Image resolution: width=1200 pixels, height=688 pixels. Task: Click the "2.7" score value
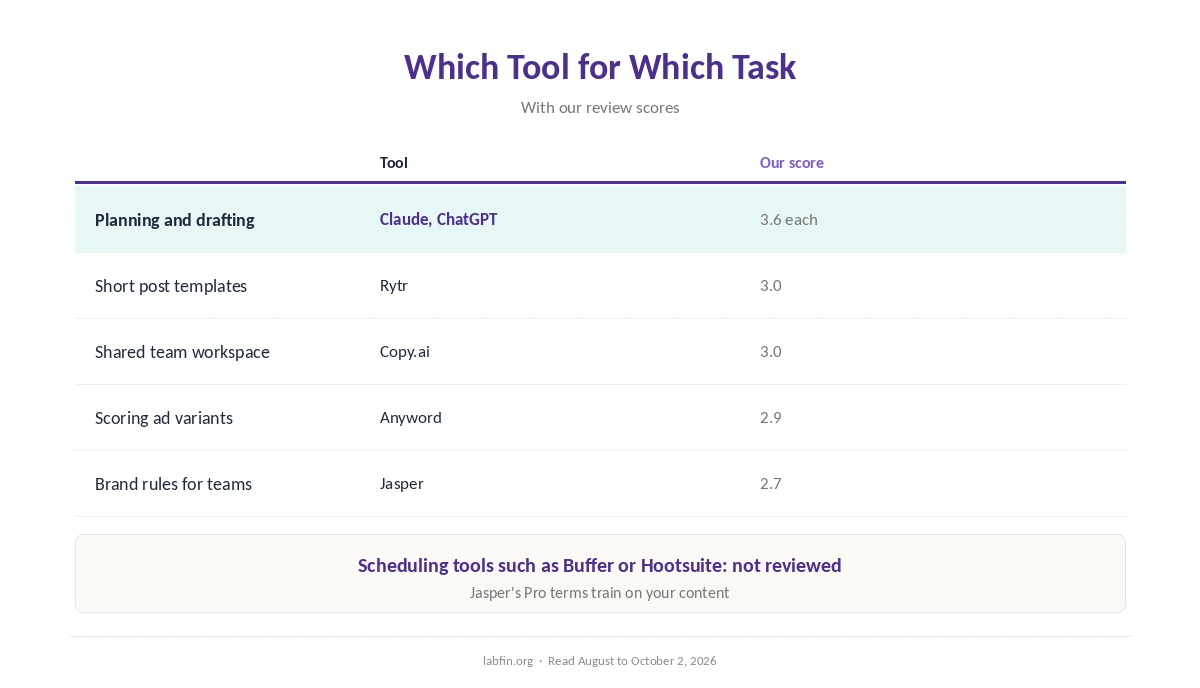point(771,483)
